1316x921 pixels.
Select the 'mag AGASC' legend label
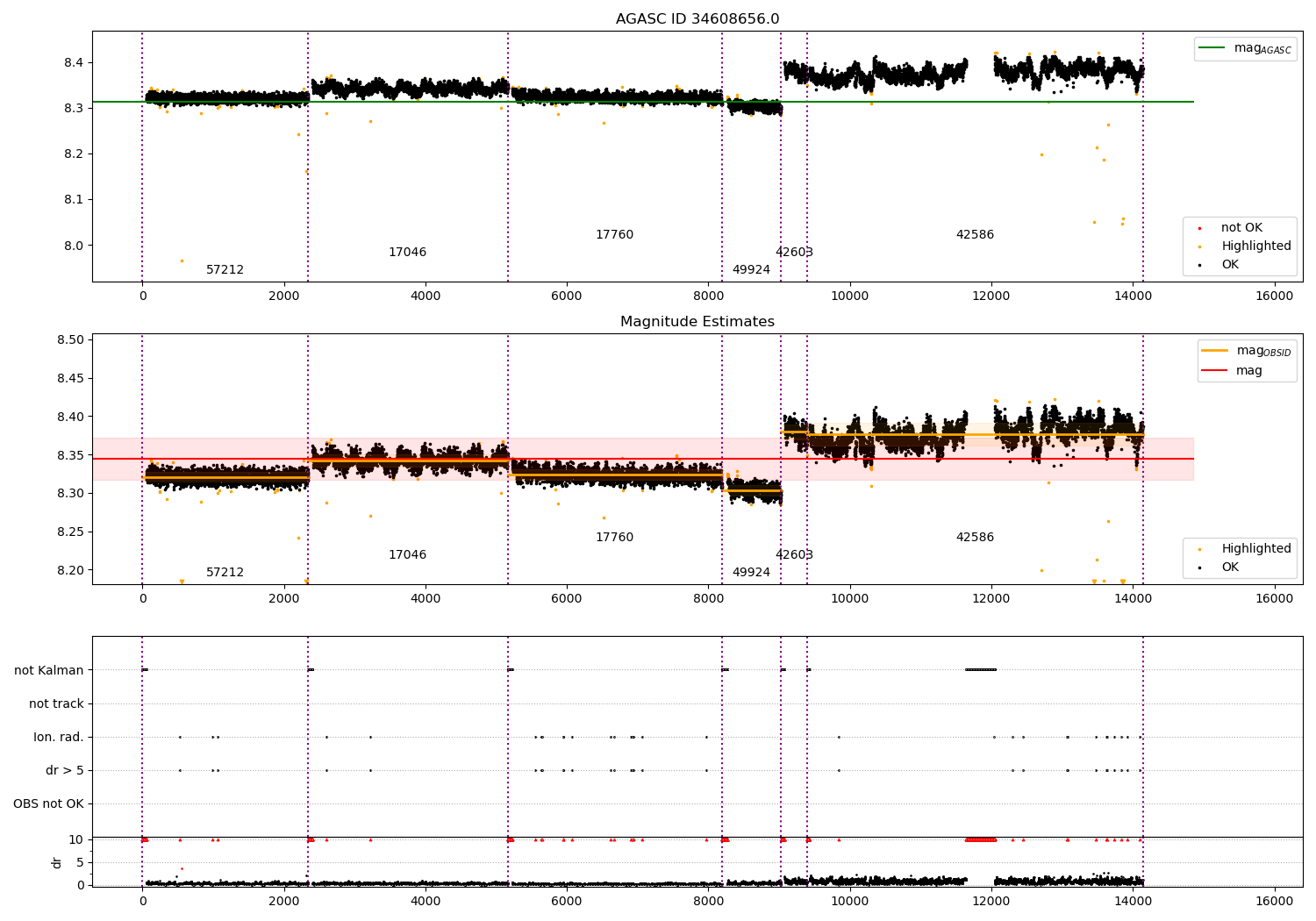[1262, 48]
